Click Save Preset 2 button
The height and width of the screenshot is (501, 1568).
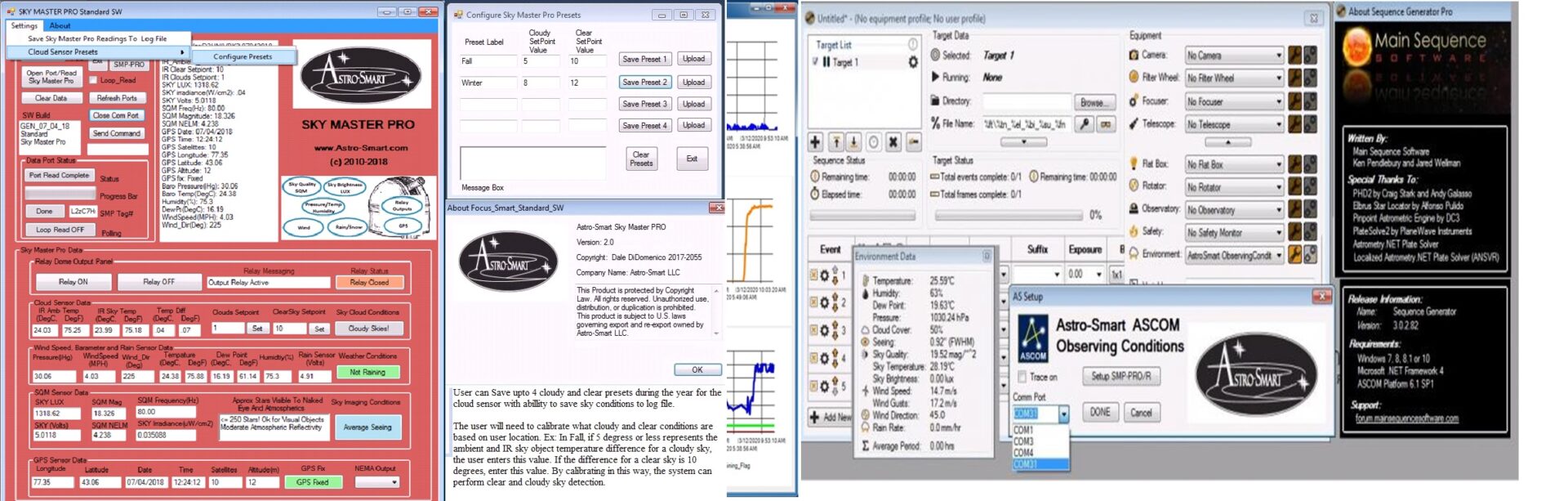645,82
